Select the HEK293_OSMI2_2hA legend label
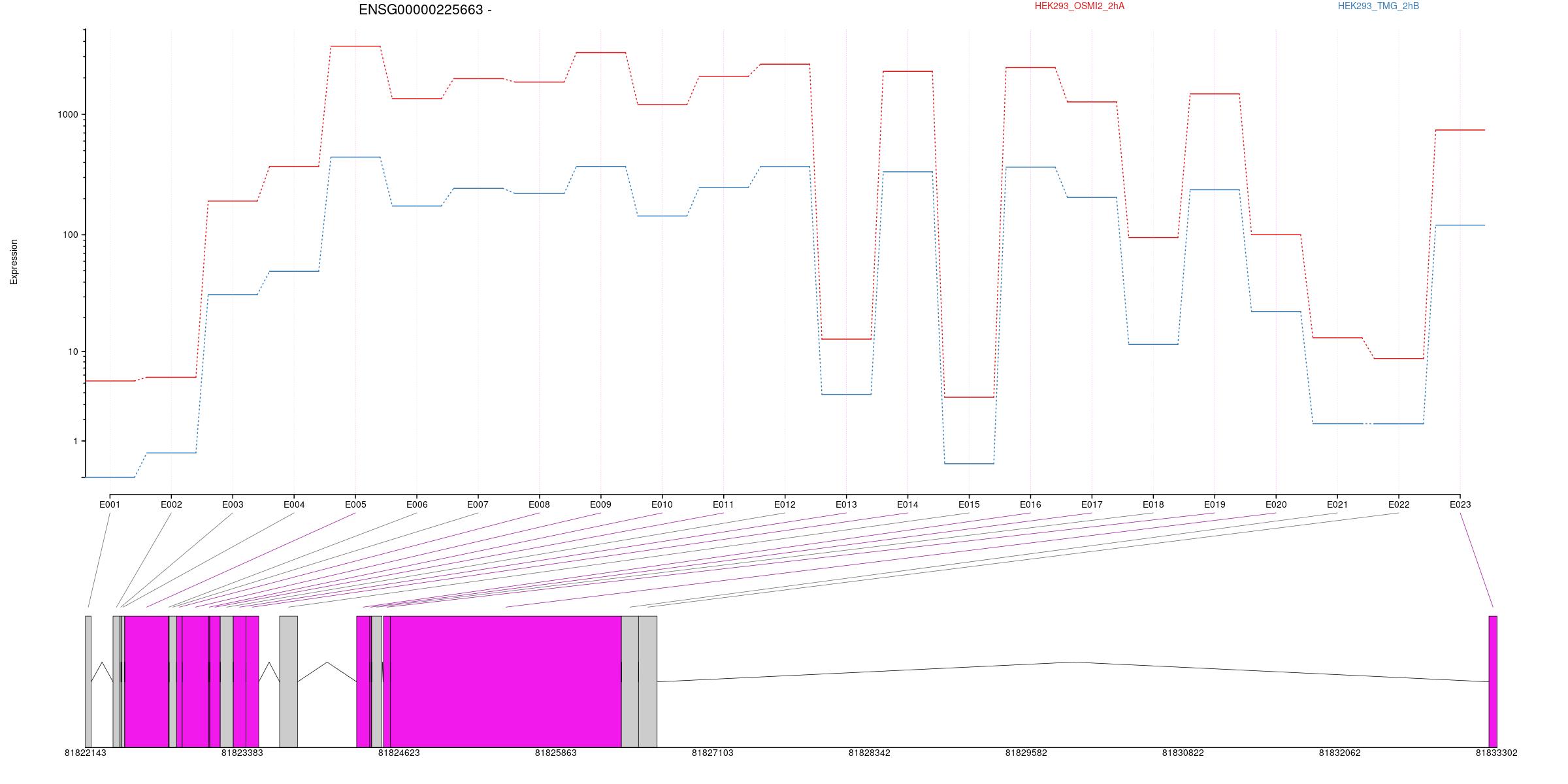The width and height of the screenshot is (1568, 784). pos(1079,6)
